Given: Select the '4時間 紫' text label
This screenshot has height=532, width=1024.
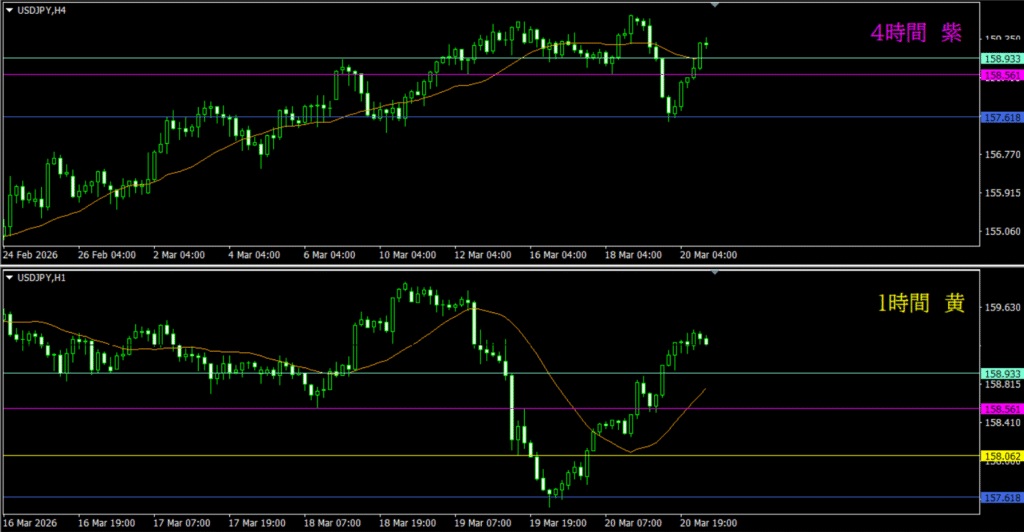Looking at the screenshot, I should pos(916,33).
